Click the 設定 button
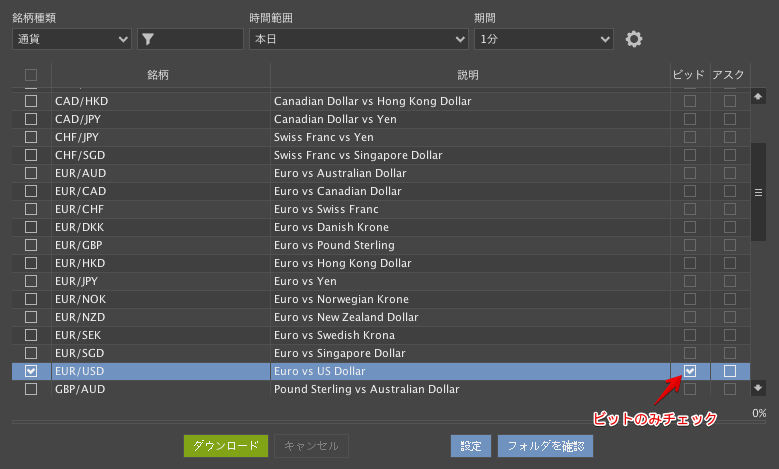Screen dimensions: 779x469 click(470, 446)
